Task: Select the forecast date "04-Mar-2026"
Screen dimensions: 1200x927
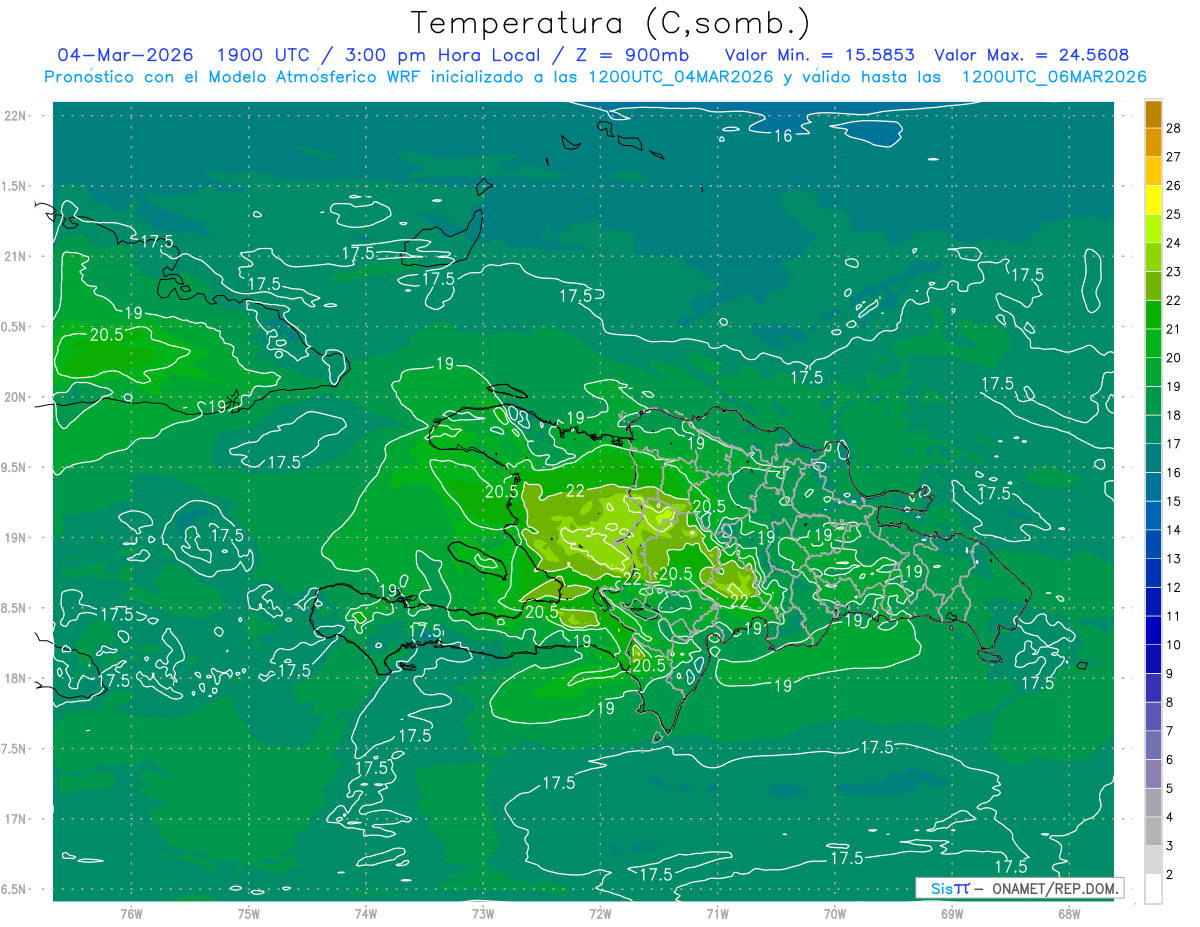Action: (x=126, y=55)
